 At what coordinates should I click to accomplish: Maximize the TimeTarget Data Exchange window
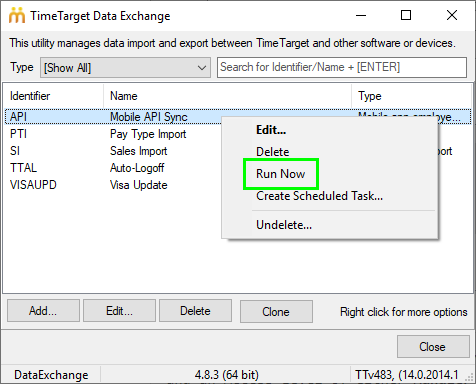406,15
